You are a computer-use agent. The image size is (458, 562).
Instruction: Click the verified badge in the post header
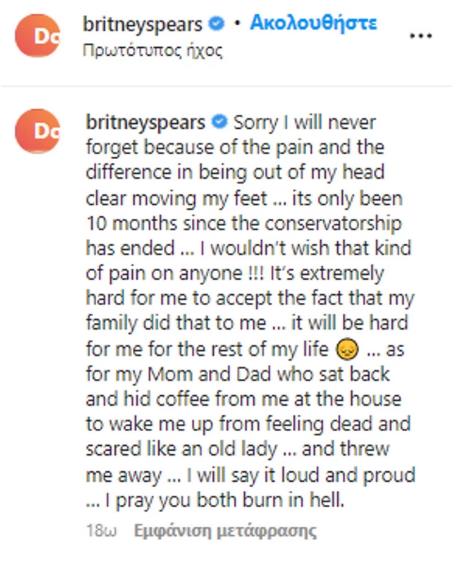point(216,24)
